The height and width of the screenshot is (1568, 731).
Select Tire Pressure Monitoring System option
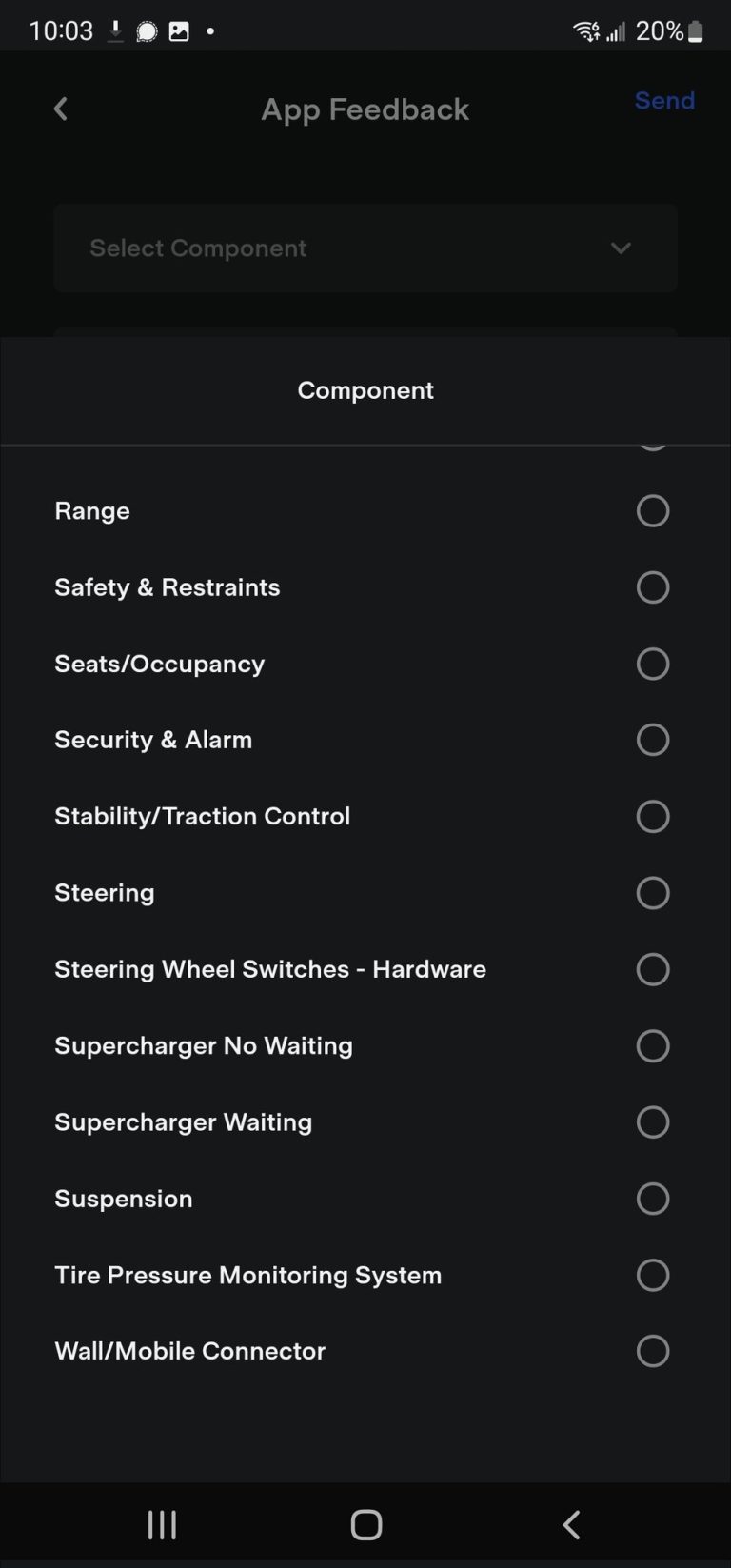coord(653,1275)
